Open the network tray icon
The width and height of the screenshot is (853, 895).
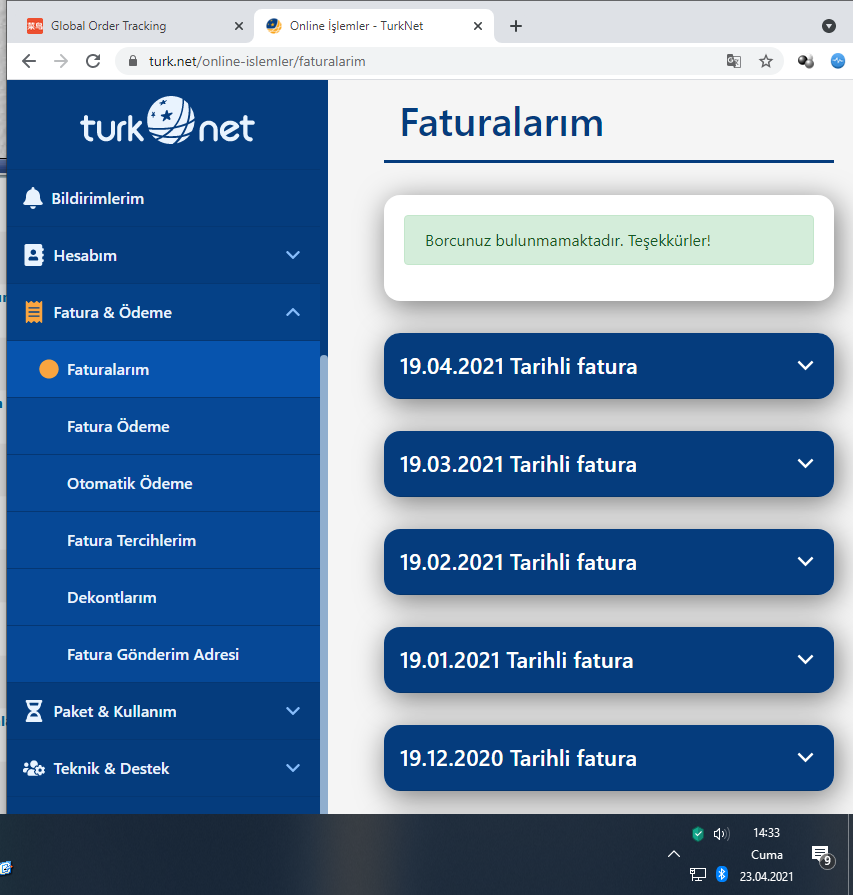(698, 874)
